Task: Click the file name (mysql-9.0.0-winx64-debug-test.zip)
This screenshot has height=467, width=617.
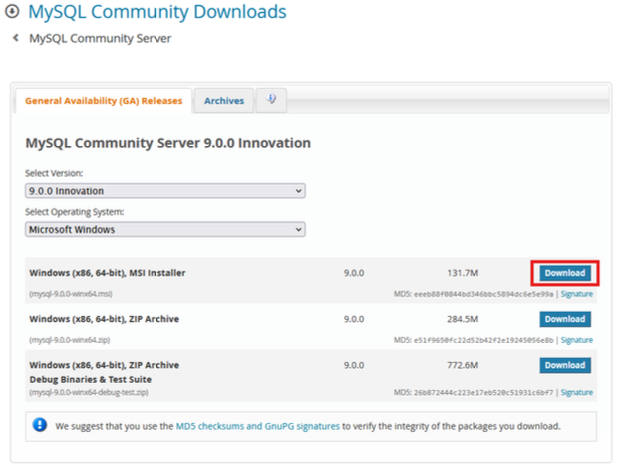Action: tap(89, 392)
